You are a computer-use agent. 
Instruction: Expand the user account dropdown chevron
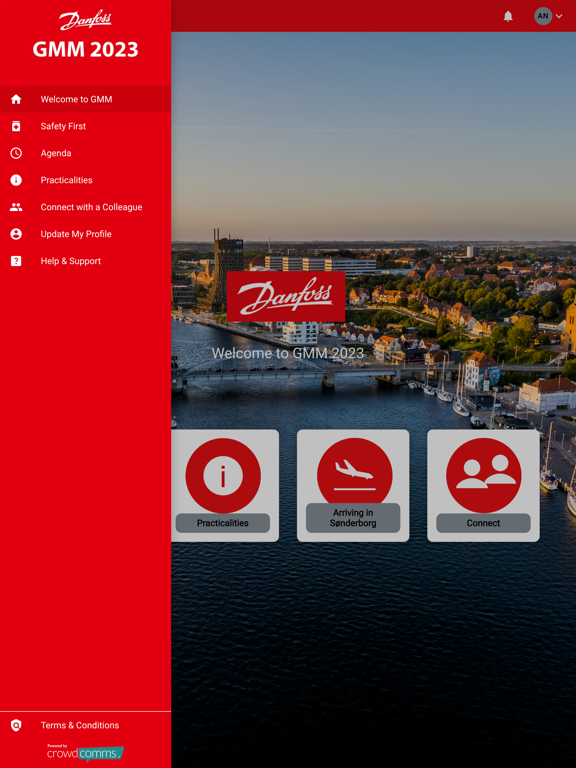[x=559, y=16]
